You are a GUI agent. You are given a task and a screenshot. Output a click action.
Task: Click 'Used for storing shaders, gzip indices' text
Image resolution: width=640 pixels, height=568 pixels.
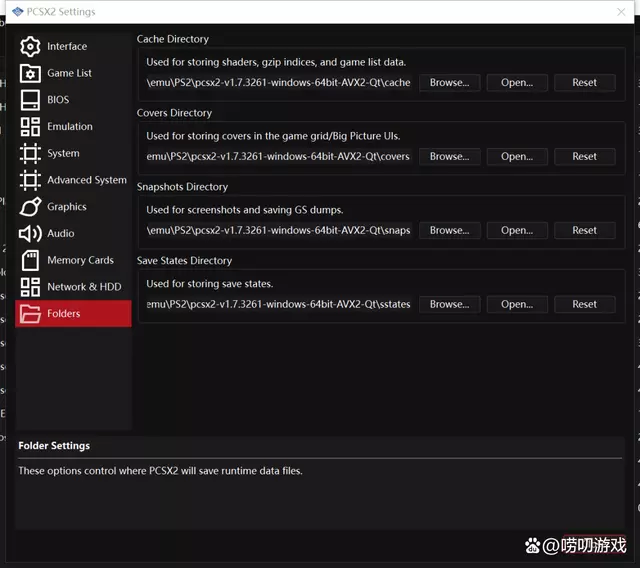point(276,62)
